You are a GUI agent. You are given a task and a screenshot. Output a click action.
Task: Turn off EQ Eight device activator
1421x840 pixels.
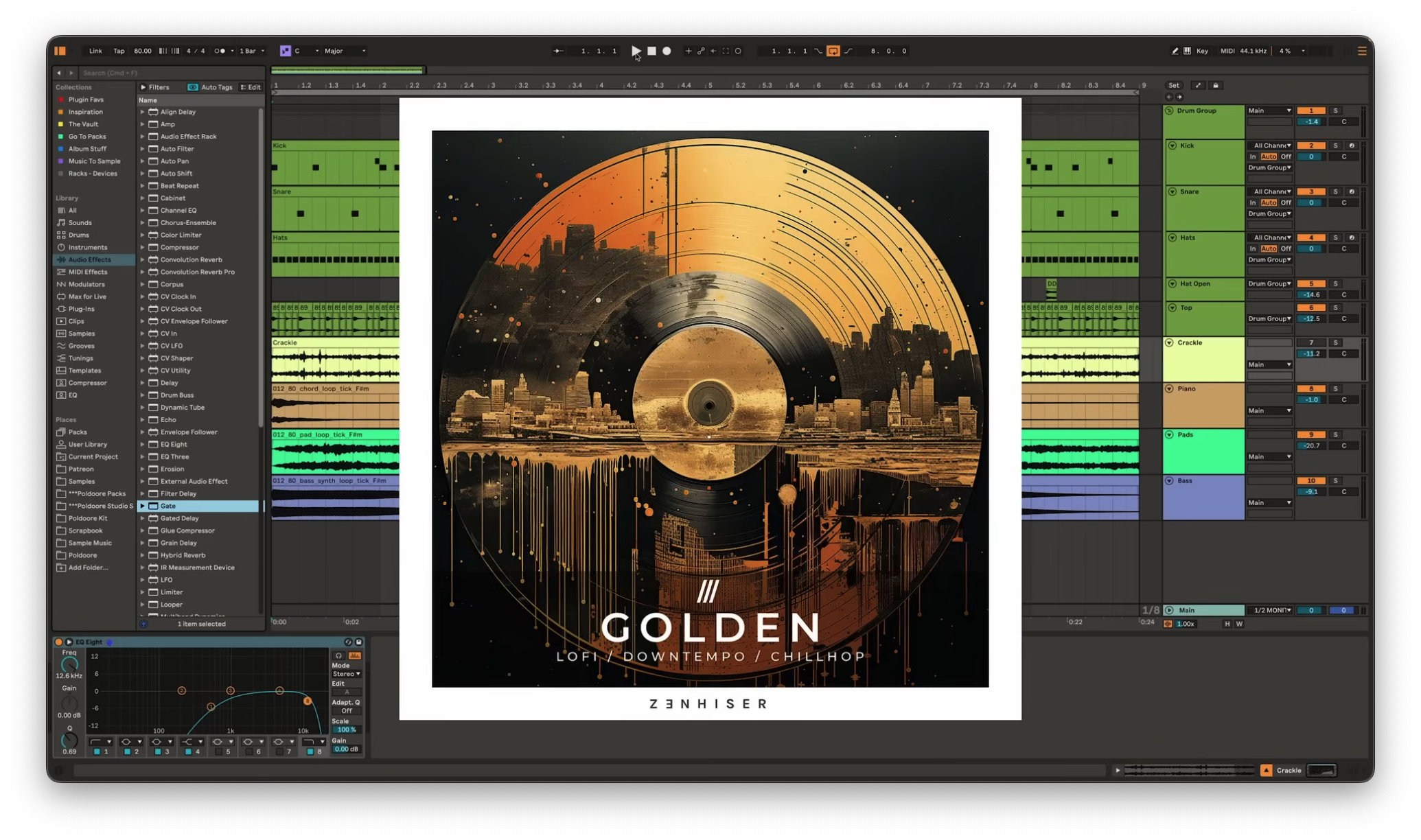point(58,642)
